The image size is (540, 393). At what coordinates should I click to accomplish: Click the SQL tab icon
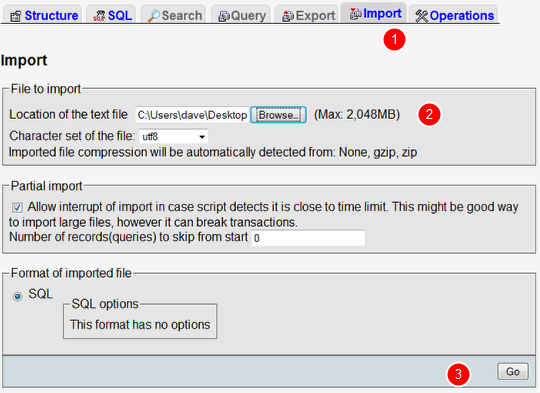100,16
